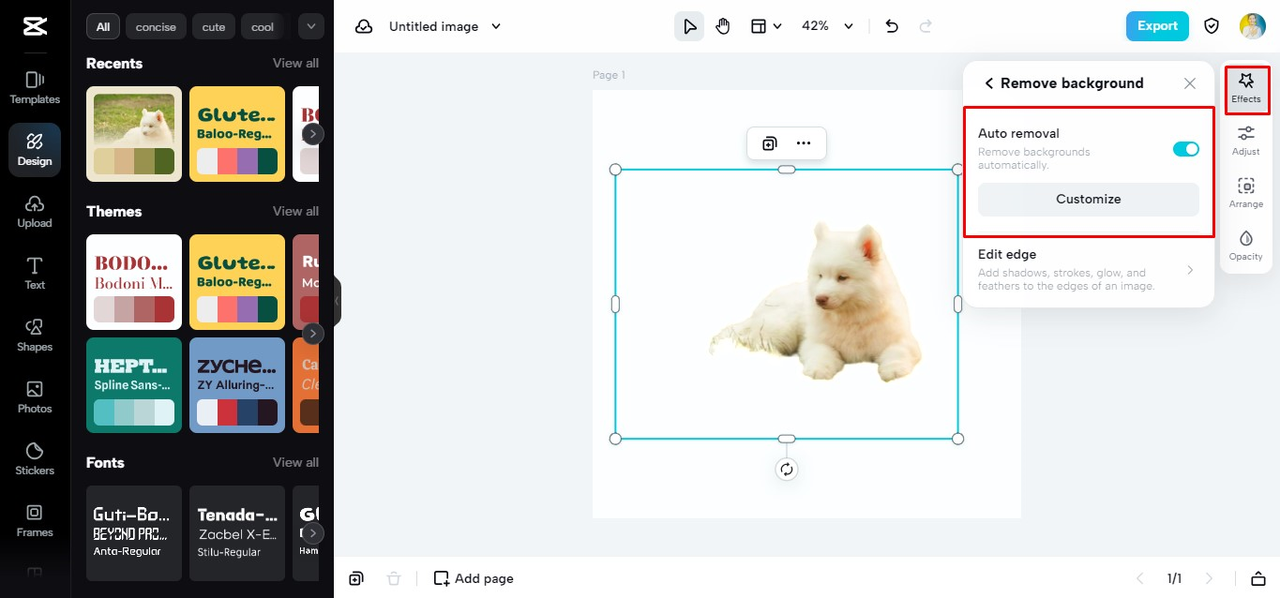Viewport: 1280px width, 598px height.
Task: Select the cool filter tag
Action: tap(263, 27)
